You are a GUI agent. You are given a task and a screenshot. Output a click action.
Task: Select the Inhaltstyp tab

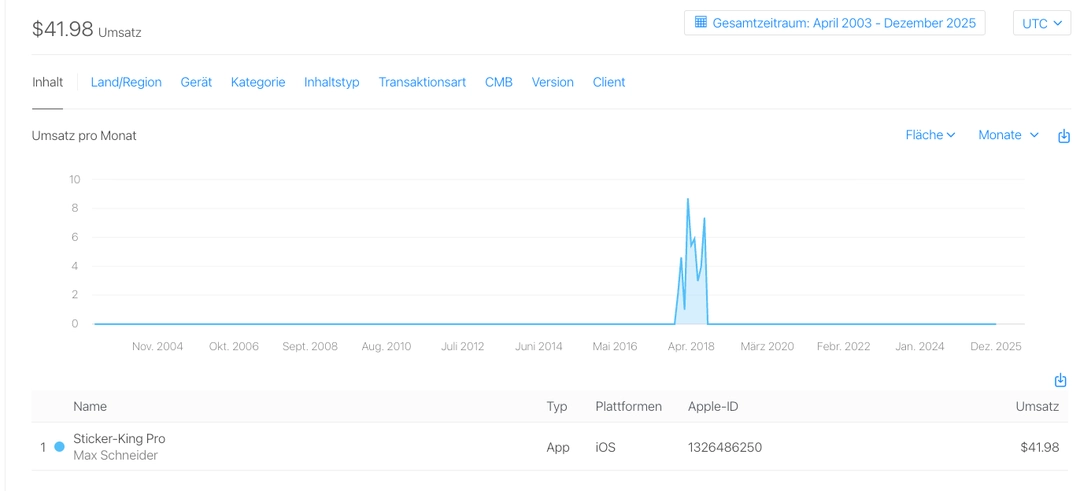[332, 82]
